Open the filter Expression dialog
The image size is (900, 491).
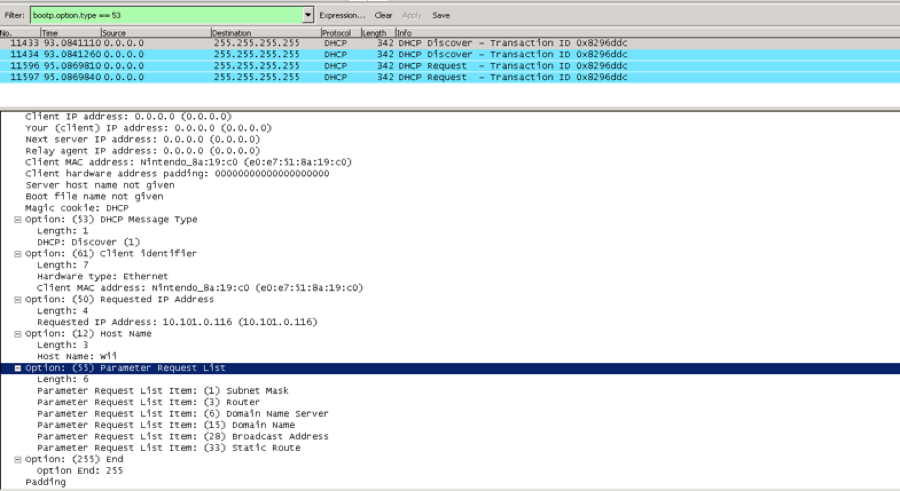342,15
